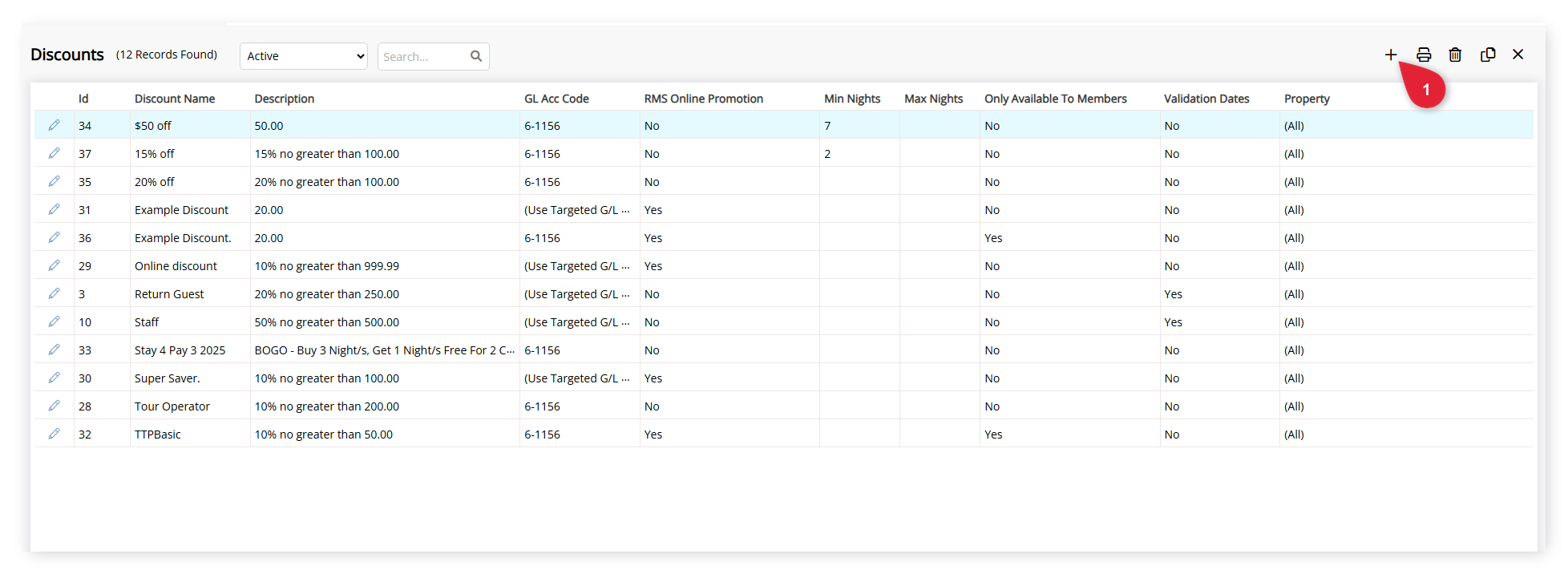Click Validation Dates 'Yes' in Return Guest row
The height and width of the screenshot is (574, 1568).
[1173, 294]
